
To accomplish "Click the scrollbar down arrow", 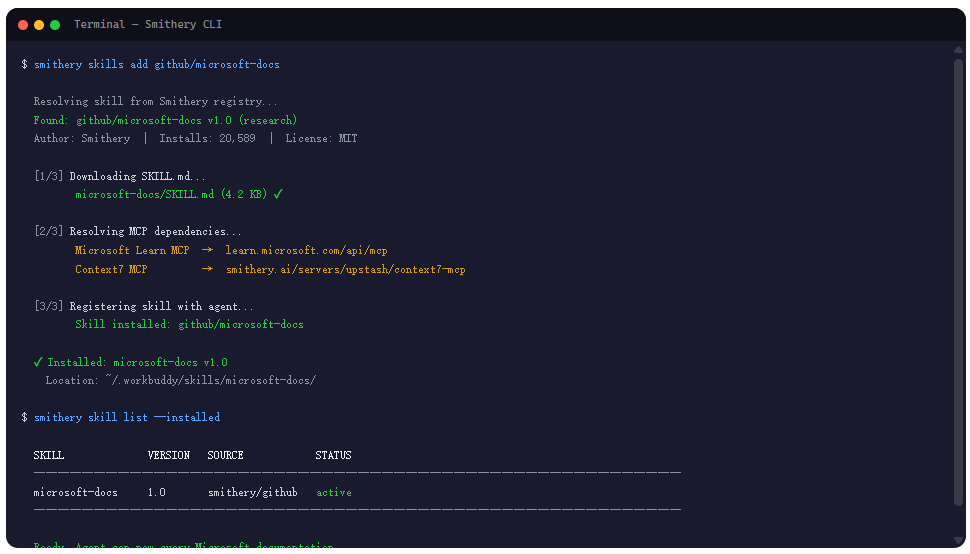I will 959,542.
